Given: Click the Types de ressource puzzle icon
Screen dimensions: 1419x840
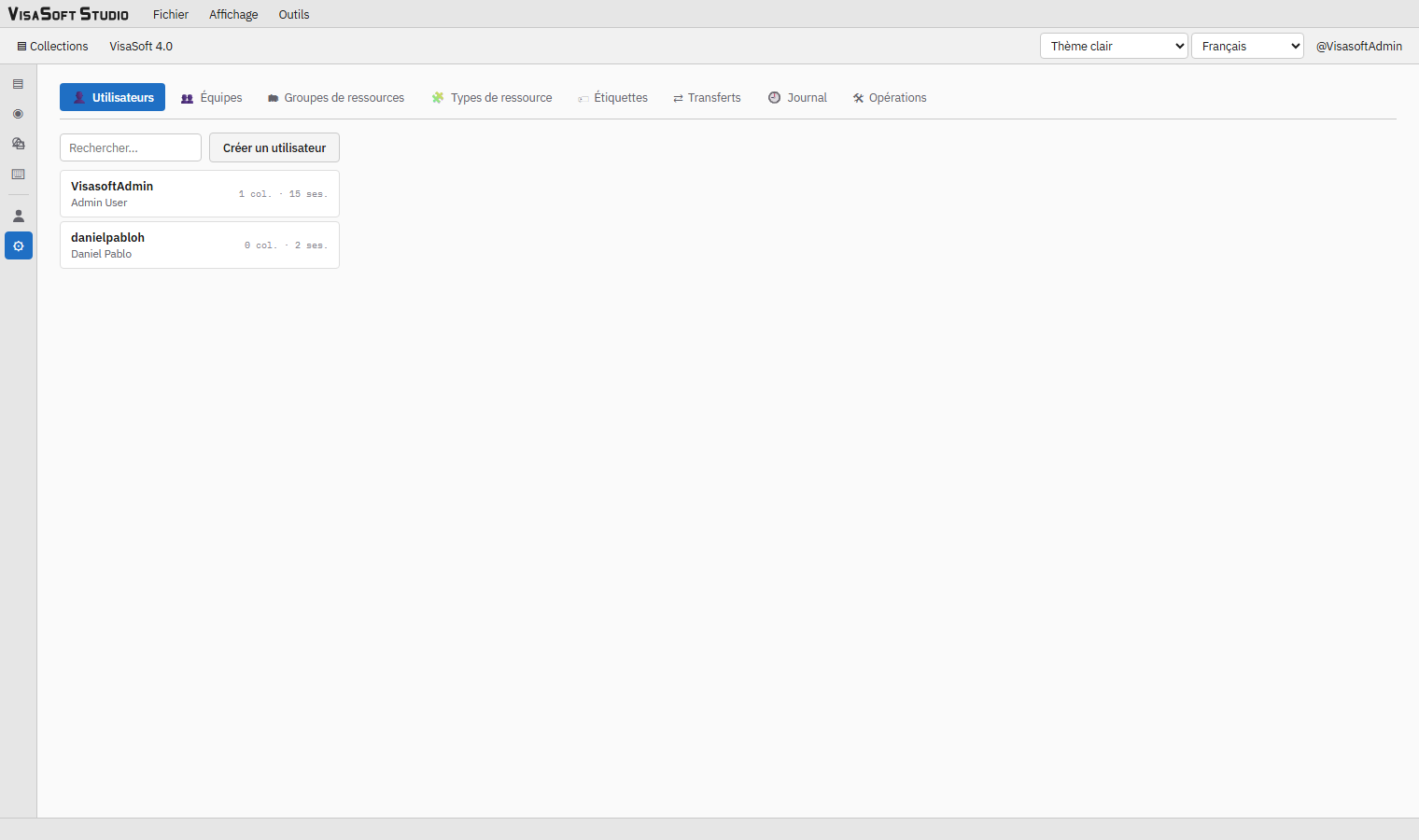Looking at the screenshot, I should (x=438, y=97).
